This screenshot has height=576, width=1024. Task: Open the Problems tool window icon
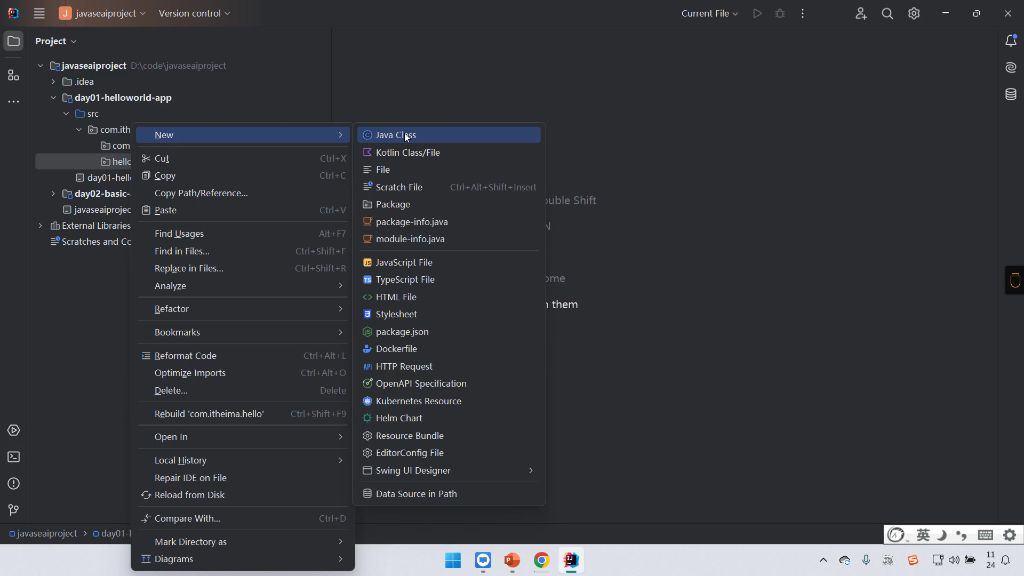pyautogui.click(x=13, y=484)
